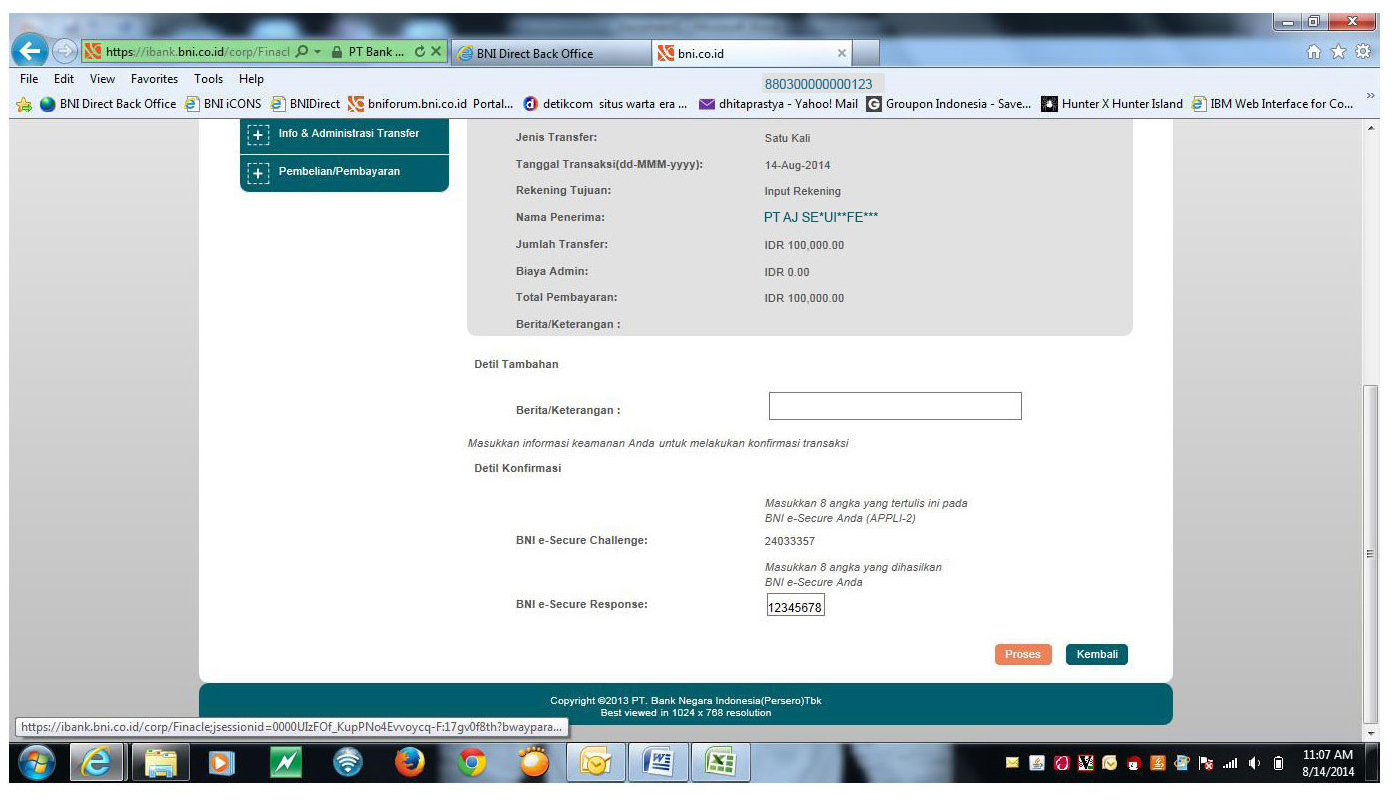Switch to Microsoft Word on the taskbar

[x=659, y=763]
